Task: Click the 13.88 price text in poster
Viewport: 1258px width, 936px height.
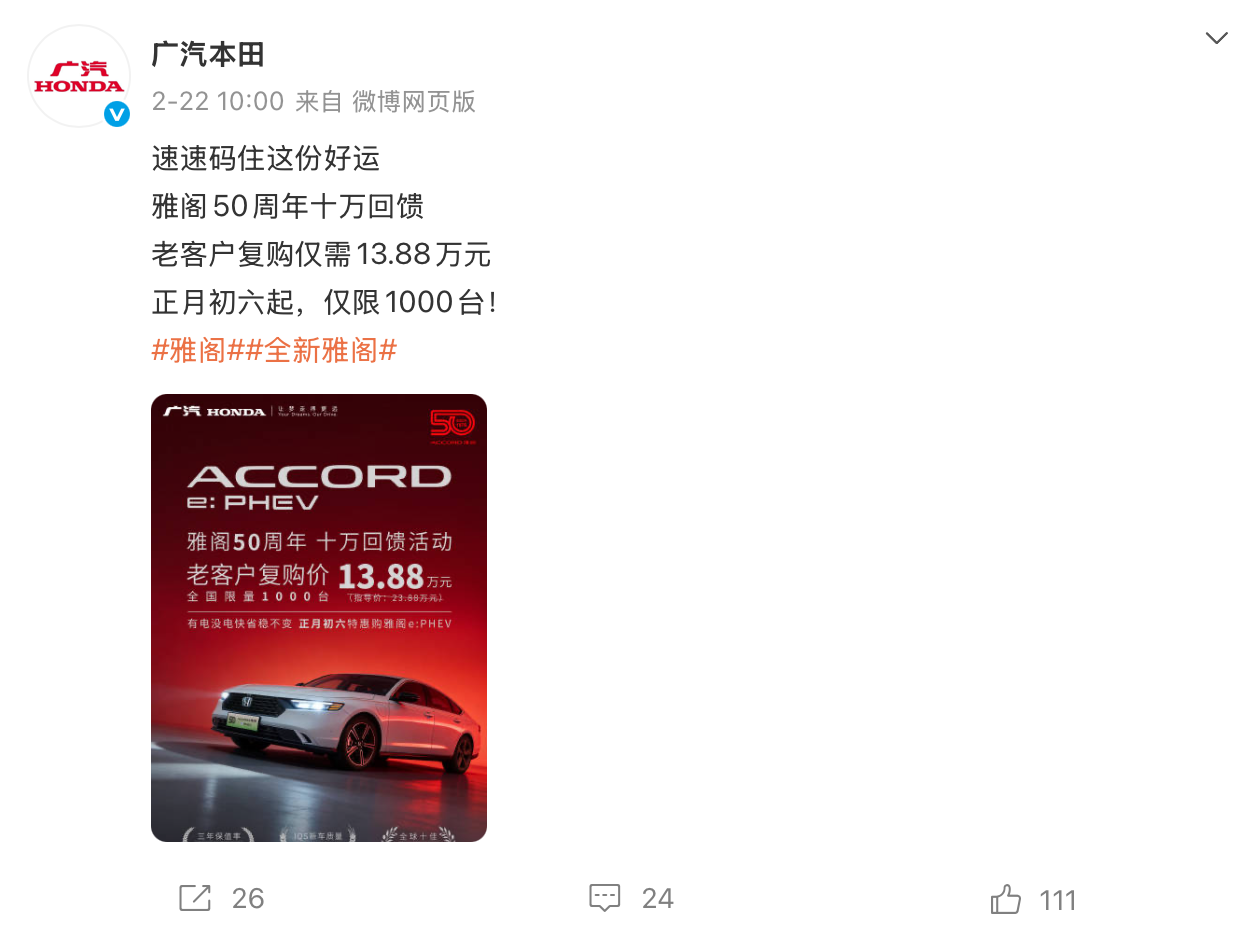Action: click(x=381, y=577)
